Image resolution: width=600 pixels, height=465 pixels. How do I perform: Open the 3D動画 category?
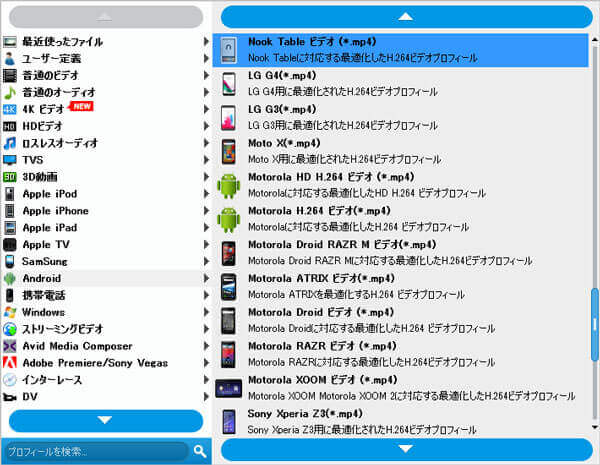pos(106,177)
